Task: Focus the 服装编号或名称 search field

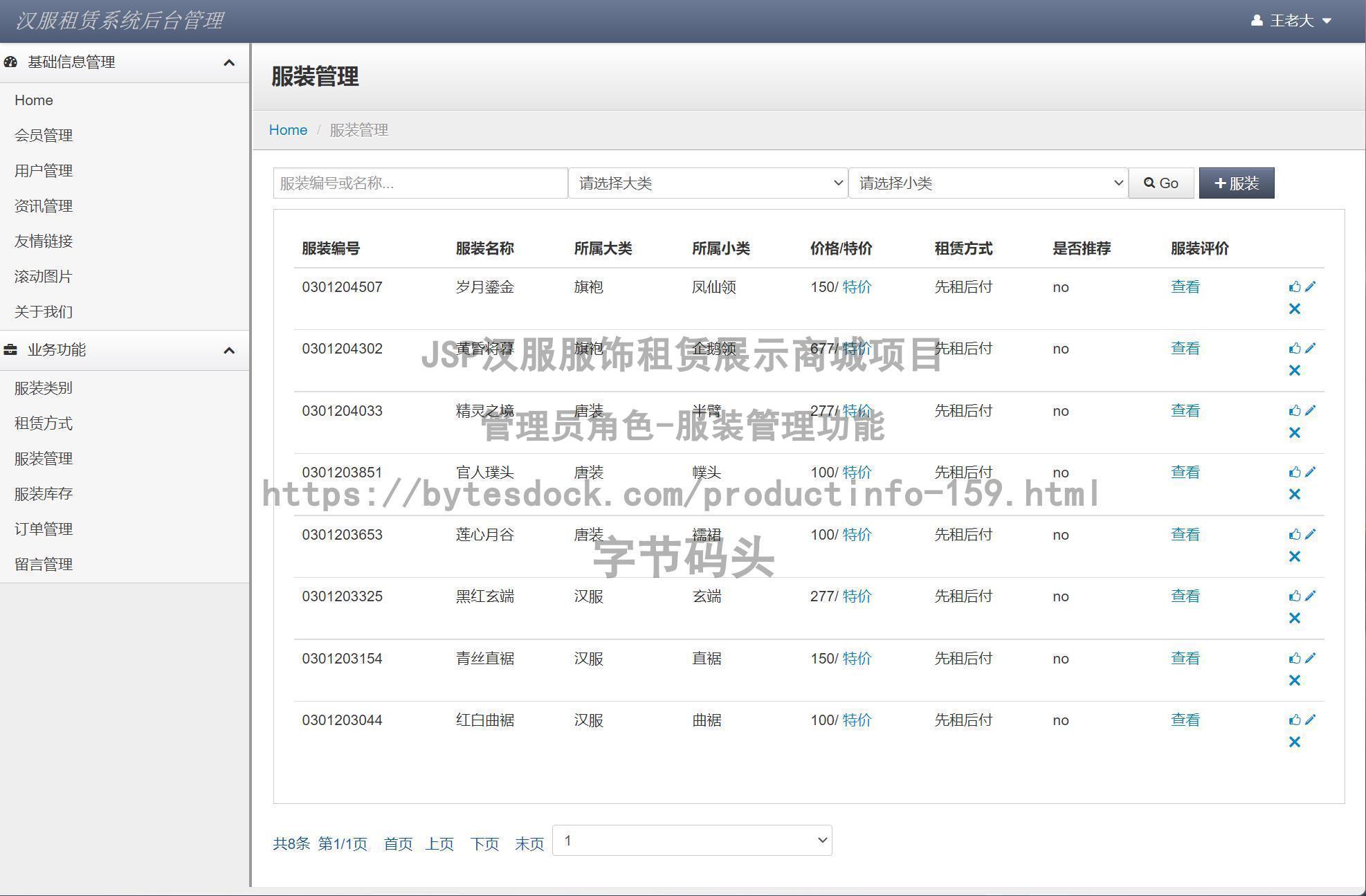Action: [x=420, y=183]
